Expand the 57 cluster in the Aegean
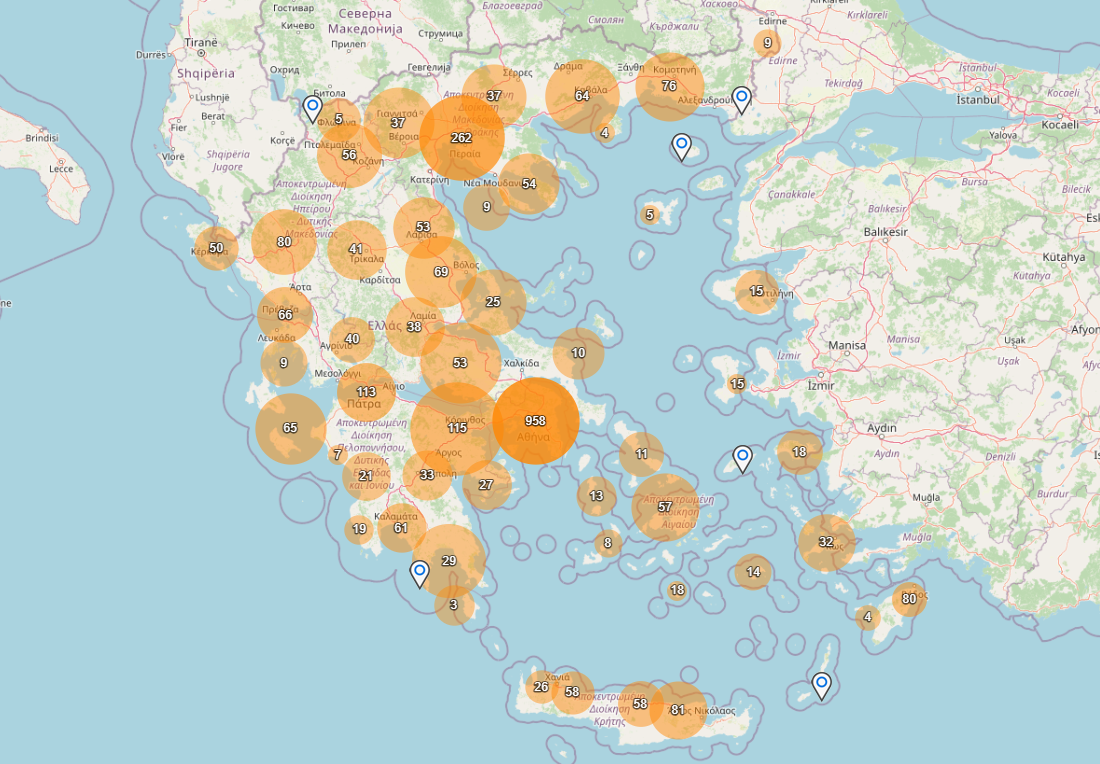The width and height of the screenshot is (1100, 764). [x=665, y=507]
